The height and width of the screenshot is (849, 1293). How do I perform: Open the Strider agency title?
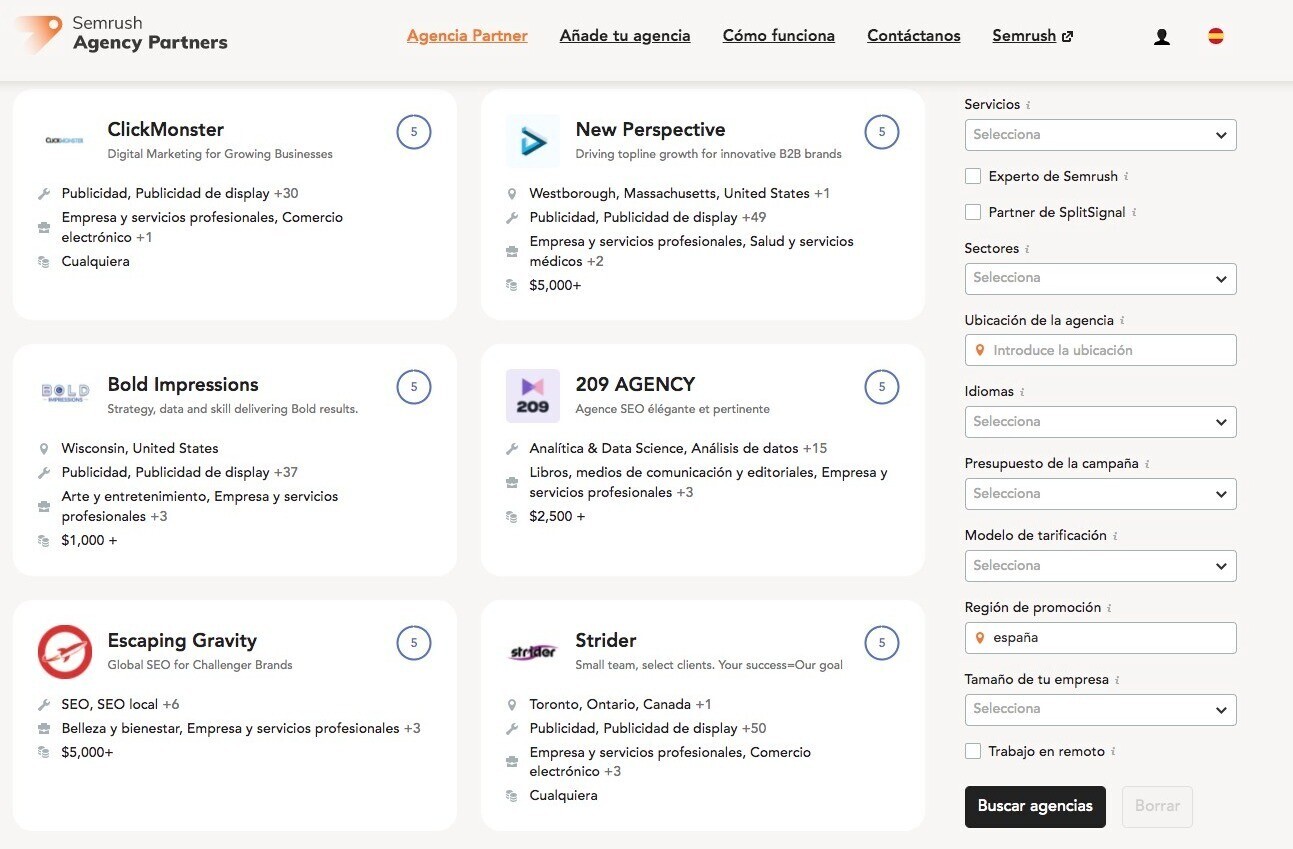[x=606, y=641]
